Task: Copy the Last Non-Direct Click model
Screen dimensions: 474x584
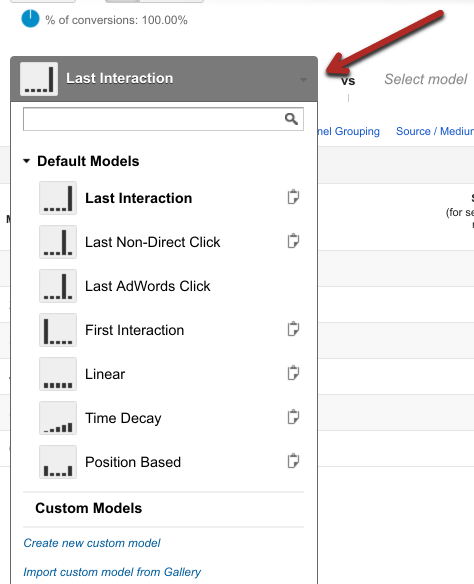Action: (293, 241)
